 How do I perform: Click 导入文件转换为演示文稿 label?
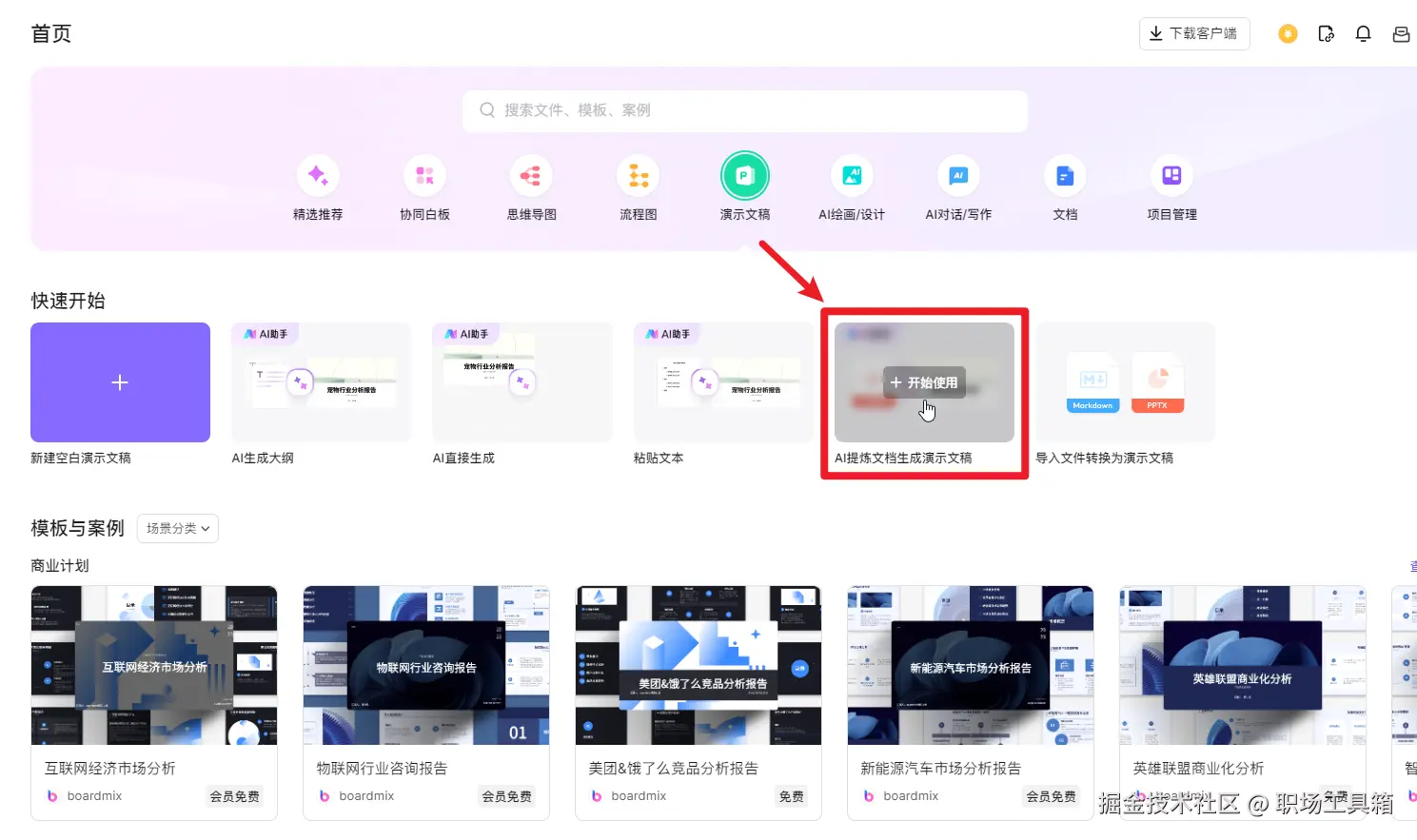tap(1104, 458)
